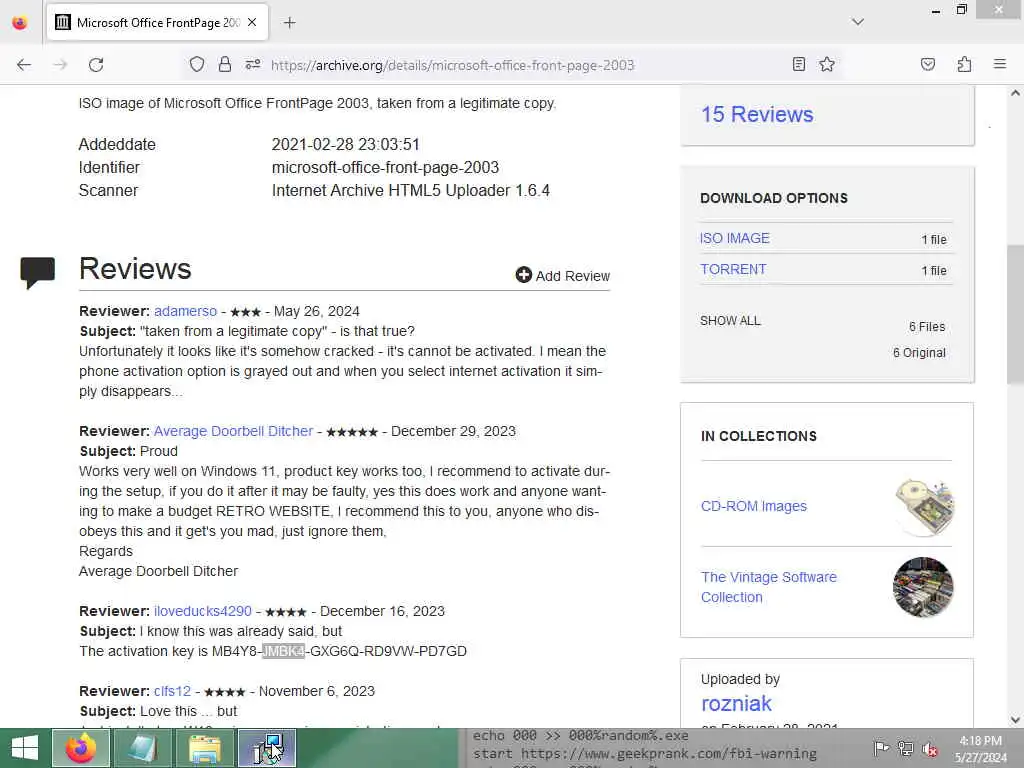Click the CD-ROM Images thumbnail
The height and width of the screenshot is (768, 1024).
pos(924,507)
